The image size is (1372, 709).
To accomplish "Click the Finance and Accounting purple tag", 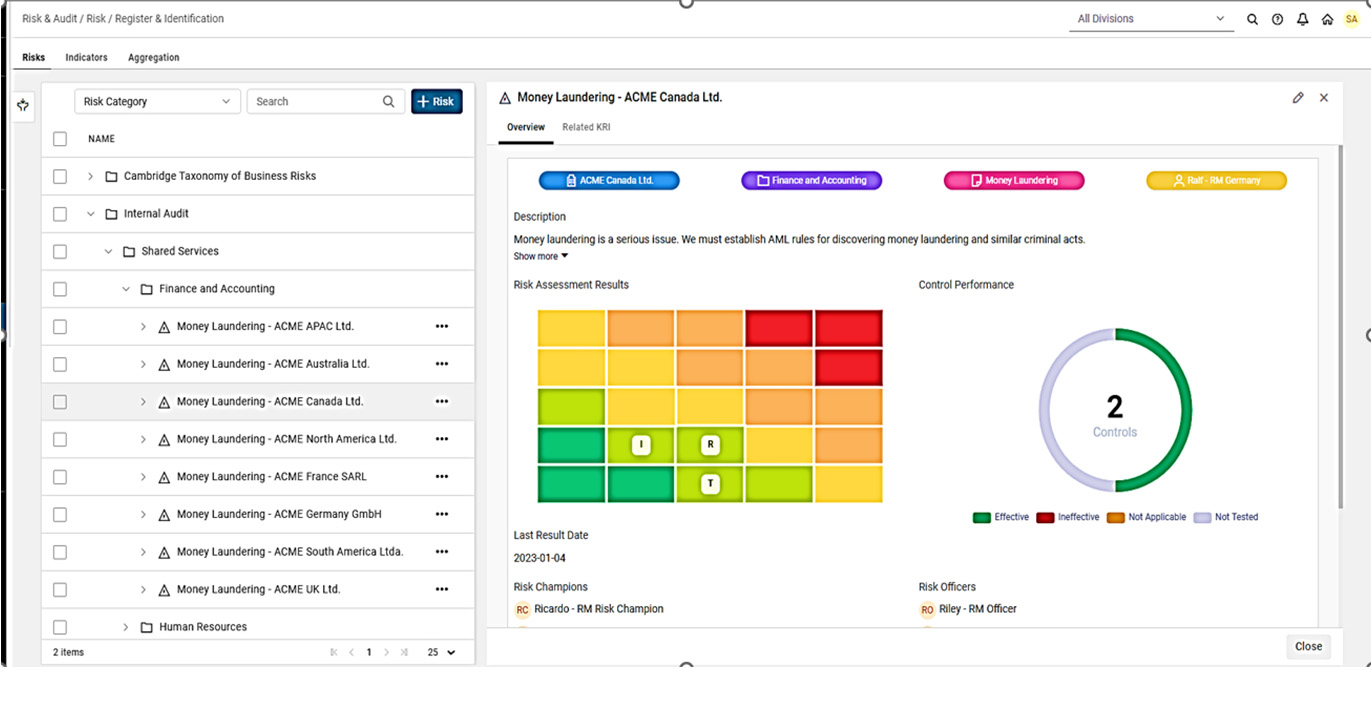I will point(811,181).
